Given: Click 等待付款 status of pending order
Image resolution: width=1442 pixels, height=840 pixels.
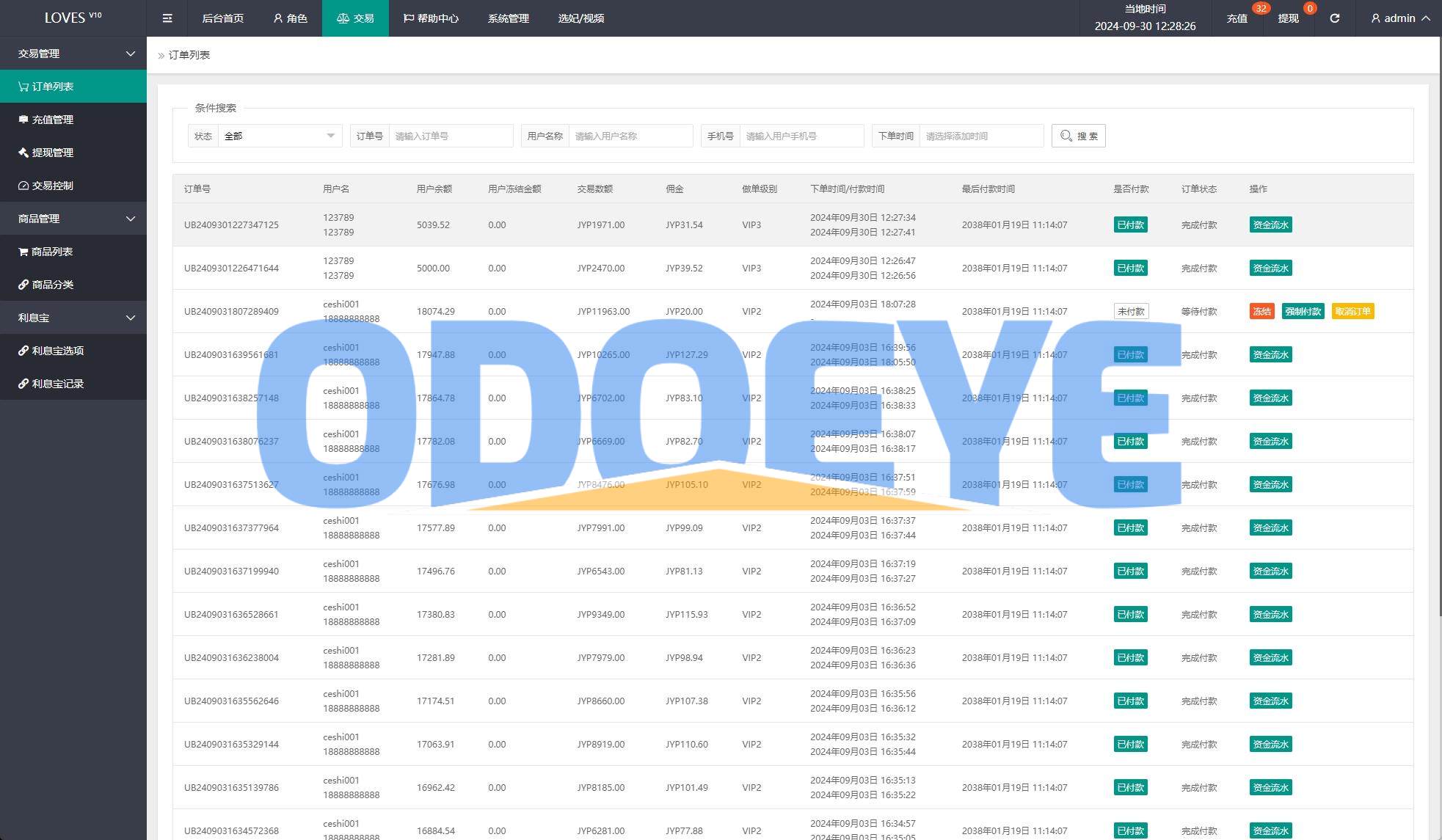Looking at the screenshot, I should tap(1199, 311).
